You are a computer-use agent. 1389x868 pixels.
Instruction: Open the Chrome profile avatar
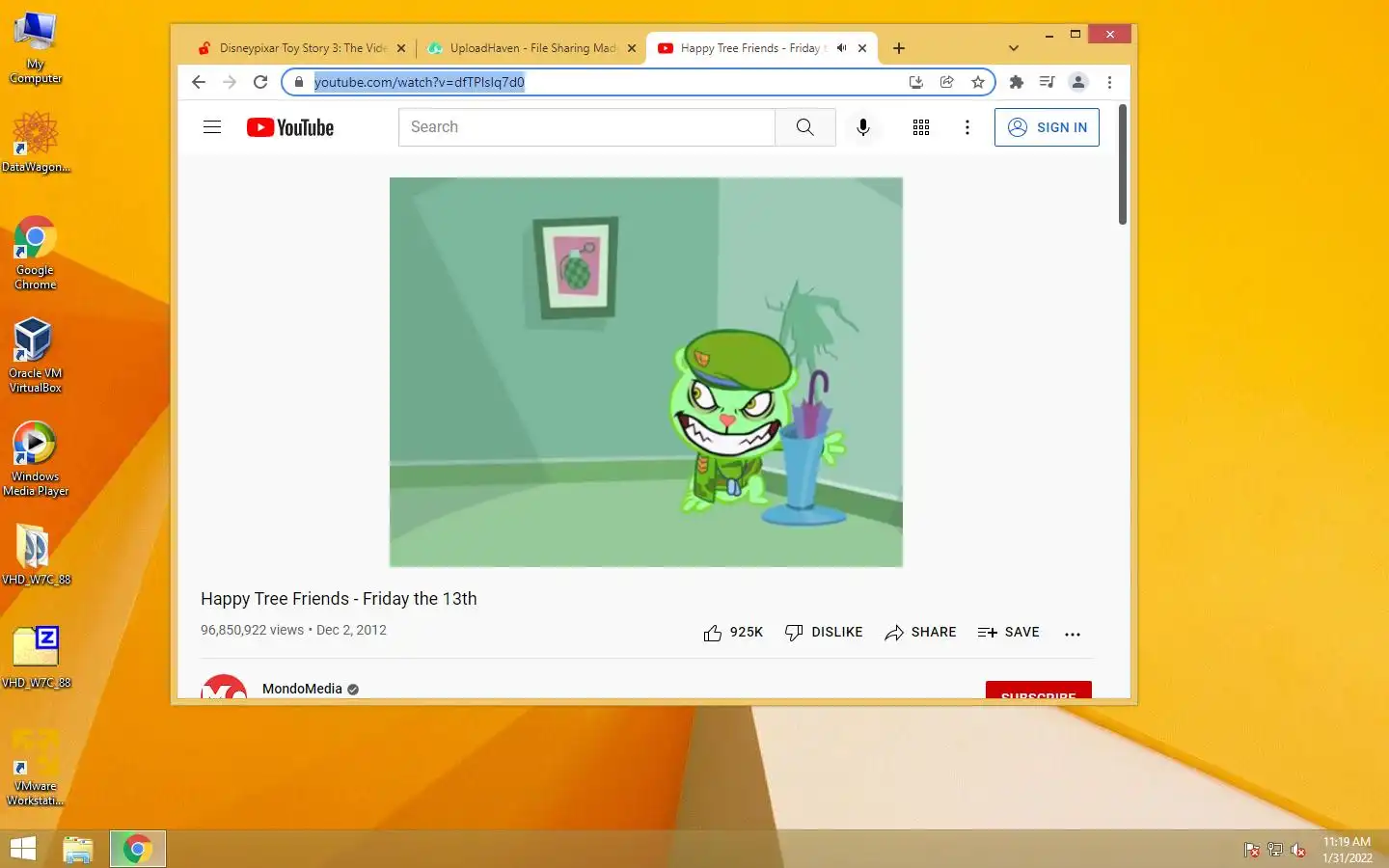pyautogui.click(x=1078, y=82)
